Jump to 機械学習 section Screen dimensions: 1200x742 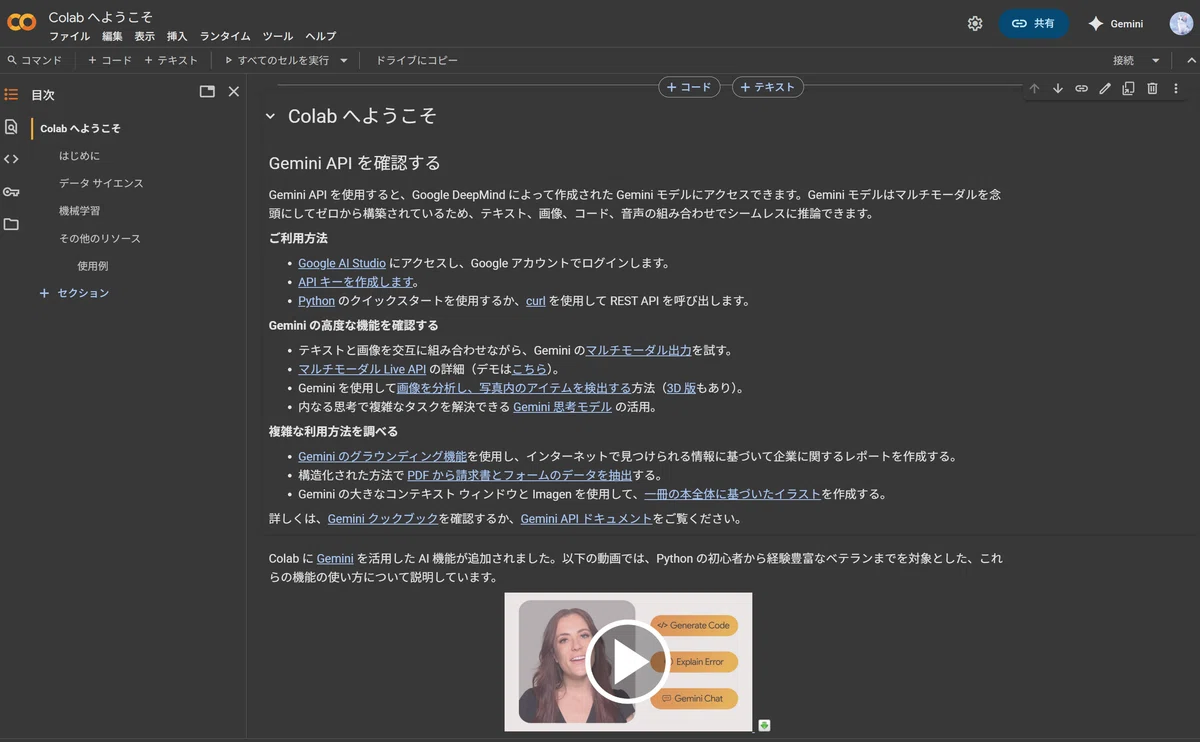pyautogui.click(x=79, y=211)
